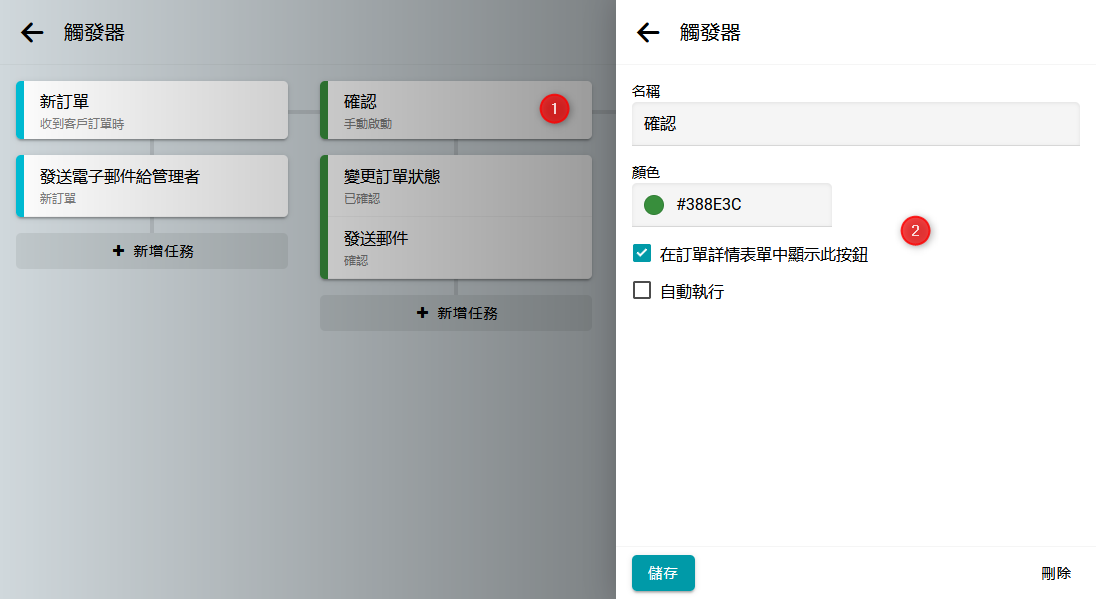
Task: Click plus icon in left 新增任務 button
Action: [x=119, y=251]
